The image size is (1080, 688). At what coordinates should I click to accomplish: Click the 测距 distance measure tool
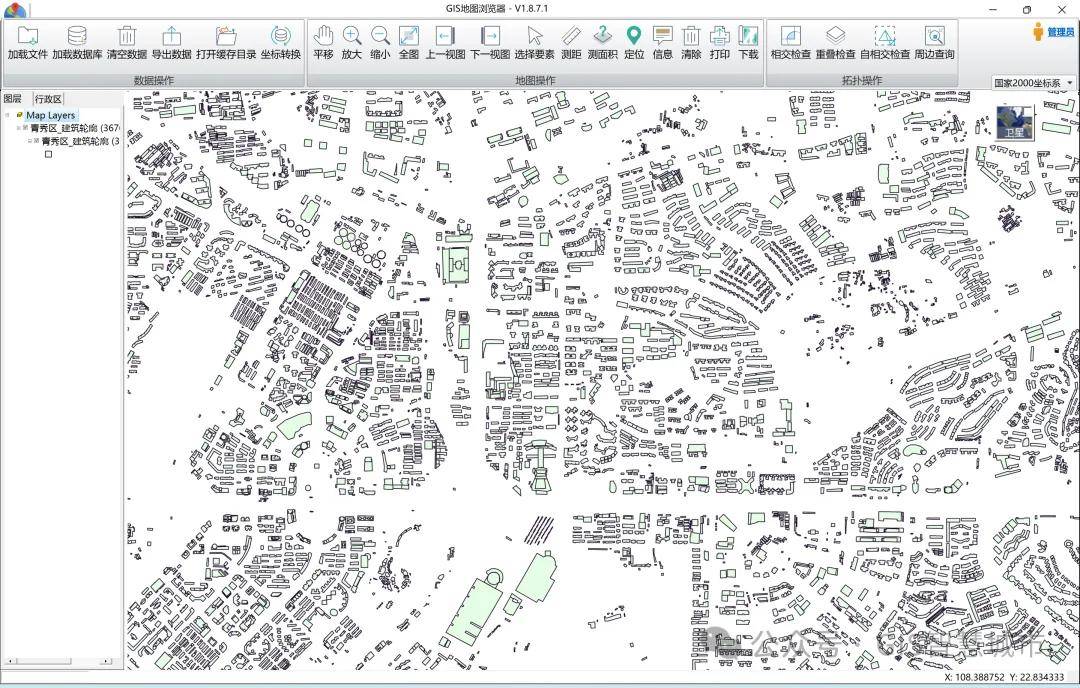click(570, 42)
